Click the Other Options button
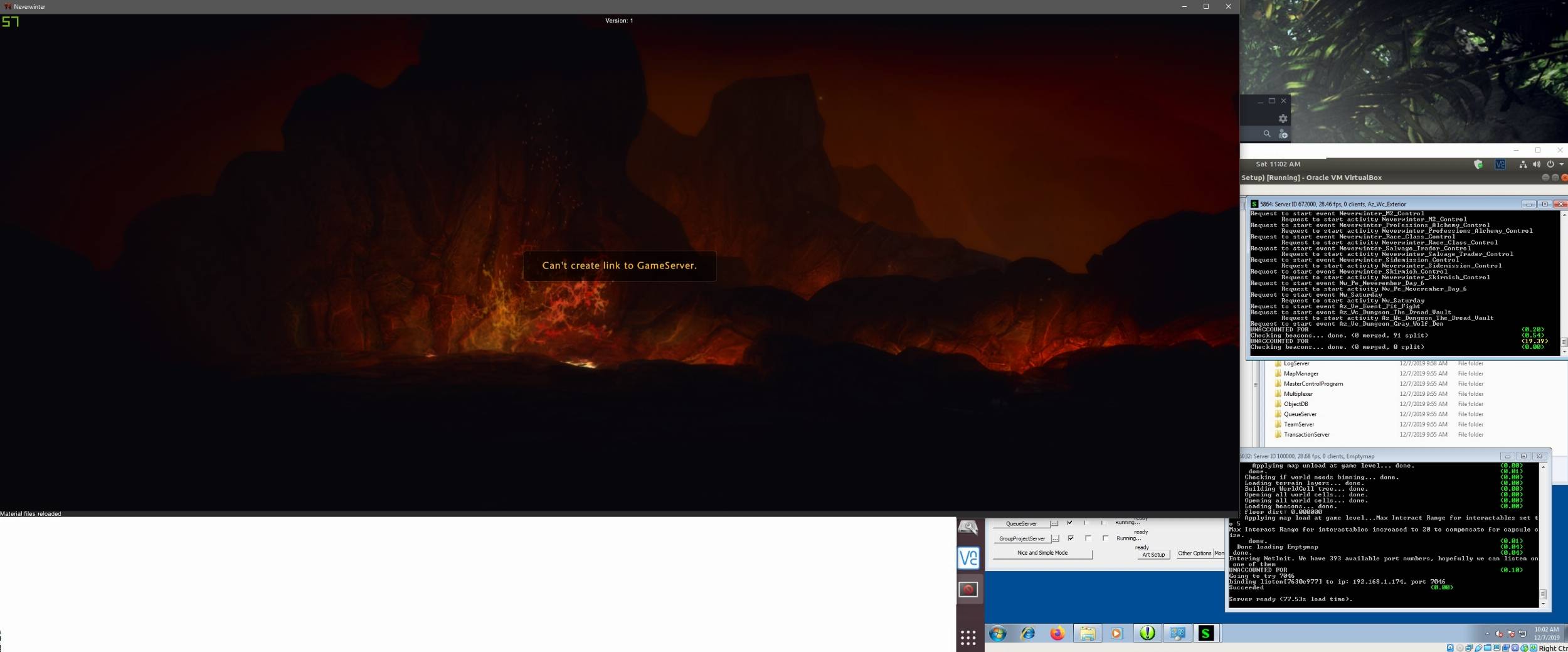 pos(1194,553)
